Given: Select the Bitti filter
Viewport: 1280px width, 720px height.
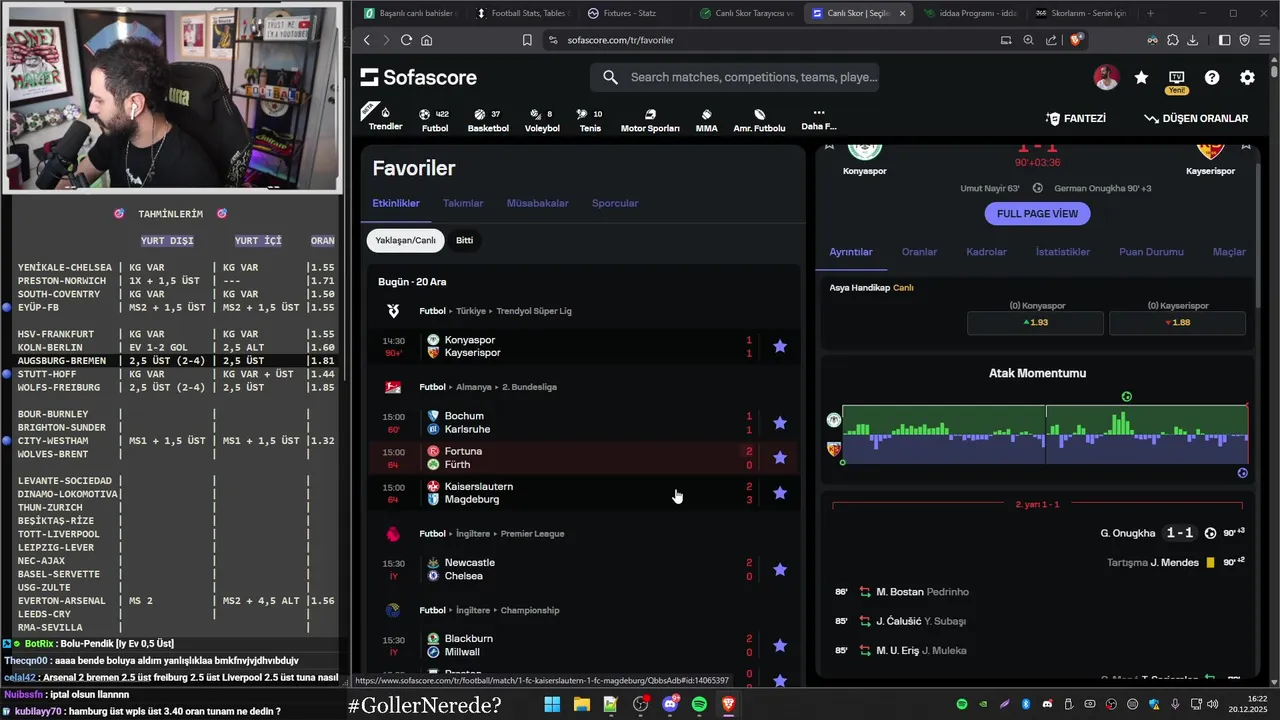Looking at the screenshot, I should (464, 240).
